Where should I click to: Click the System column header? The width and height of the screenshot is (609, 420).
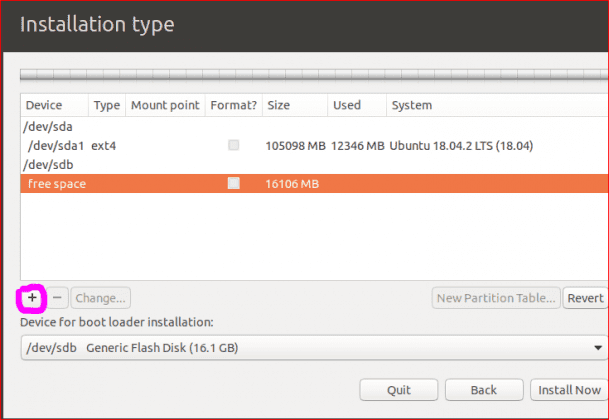(x=495, y=105)
